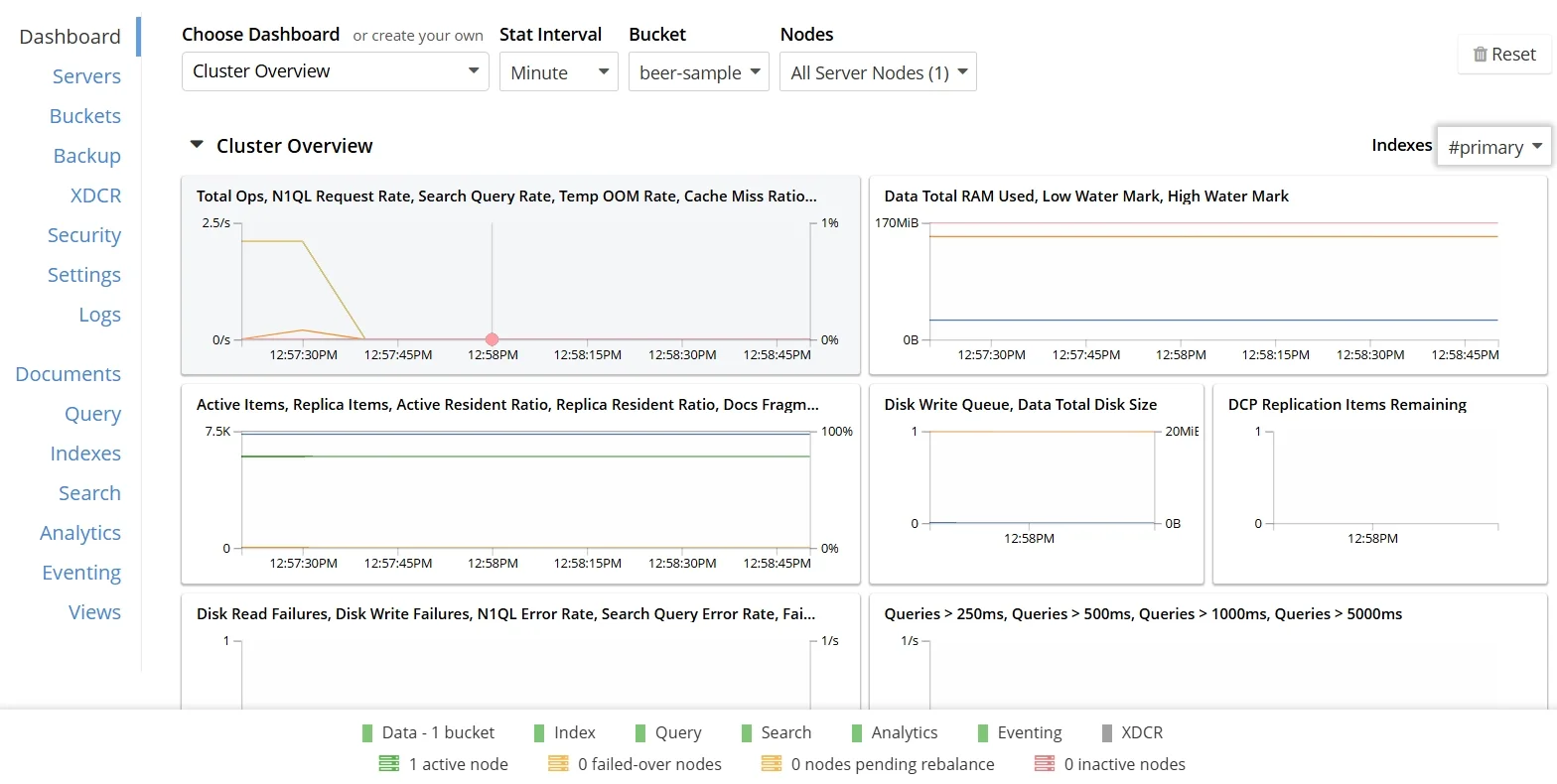
Task: Click '0 inactive nodes' status text
Action: [x=1125, y=764]
